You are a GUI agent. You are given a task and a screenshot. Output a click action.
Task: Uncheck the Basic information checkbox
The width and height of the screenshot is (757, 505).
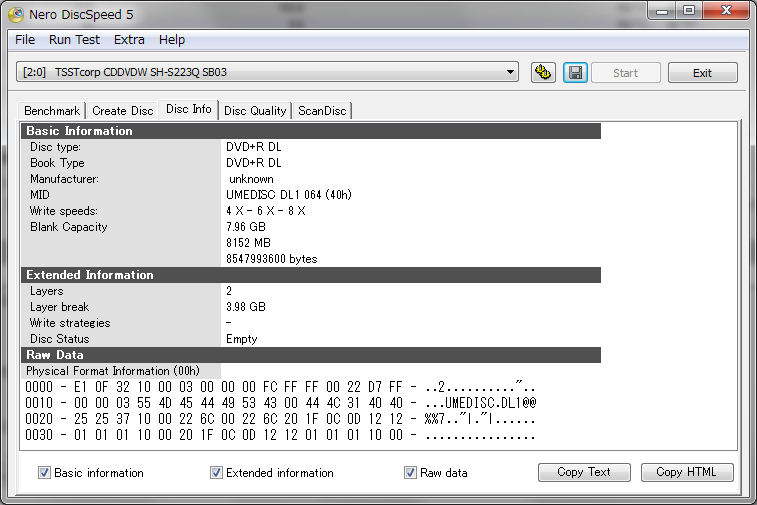click(x=44, y=473)
